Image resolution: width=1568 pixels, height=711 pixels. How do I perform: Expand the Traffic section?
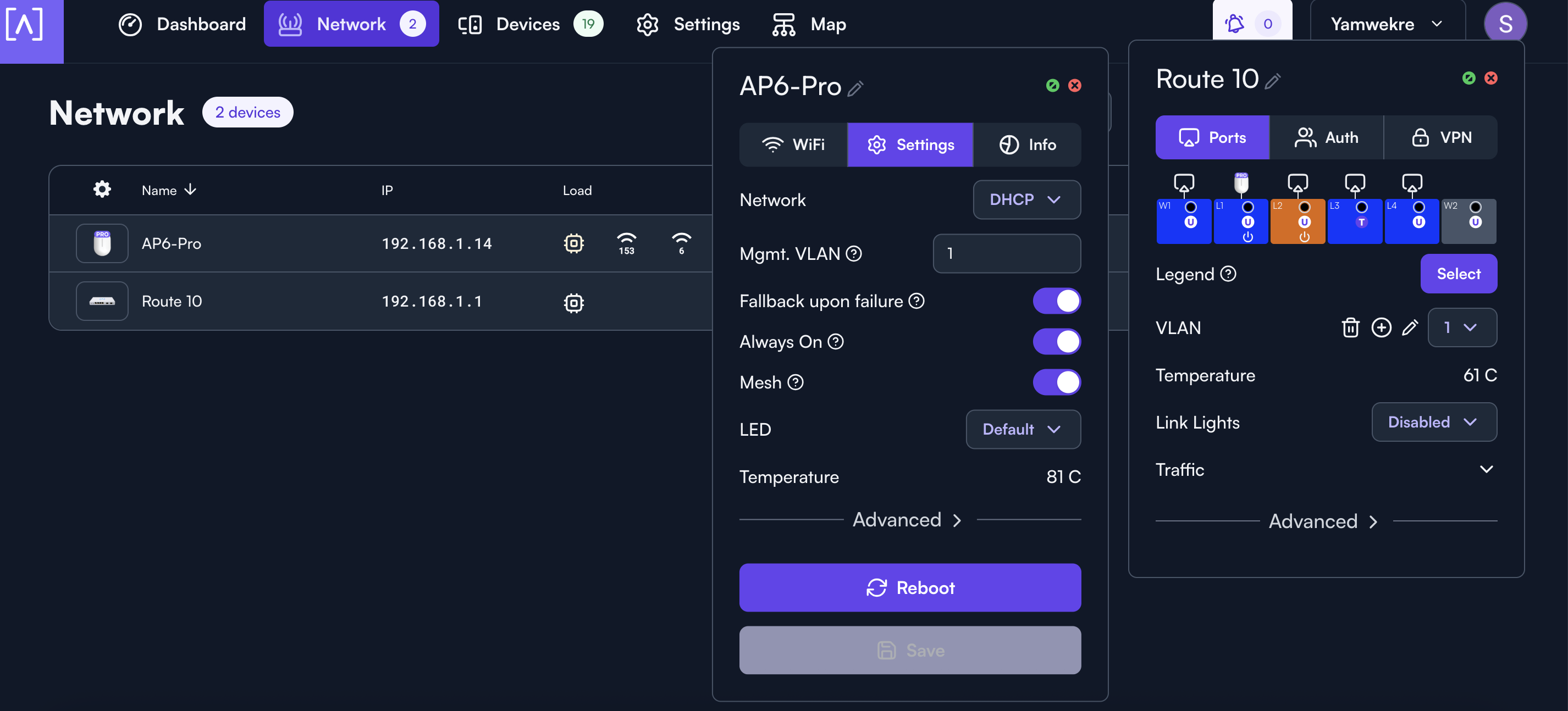tap(1486, 470)
